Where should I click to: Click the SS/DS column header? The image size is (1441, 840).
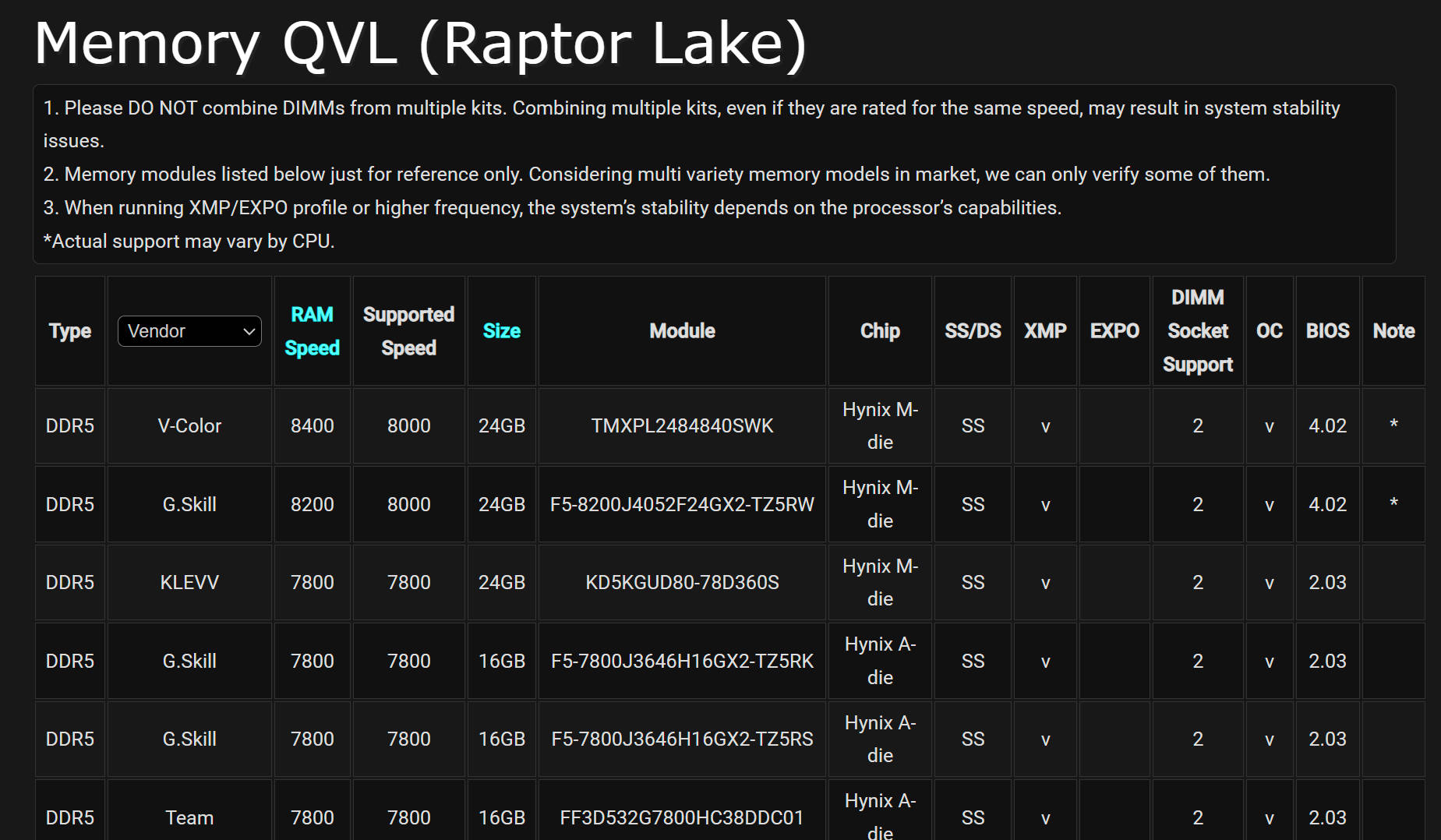[973, 331]
